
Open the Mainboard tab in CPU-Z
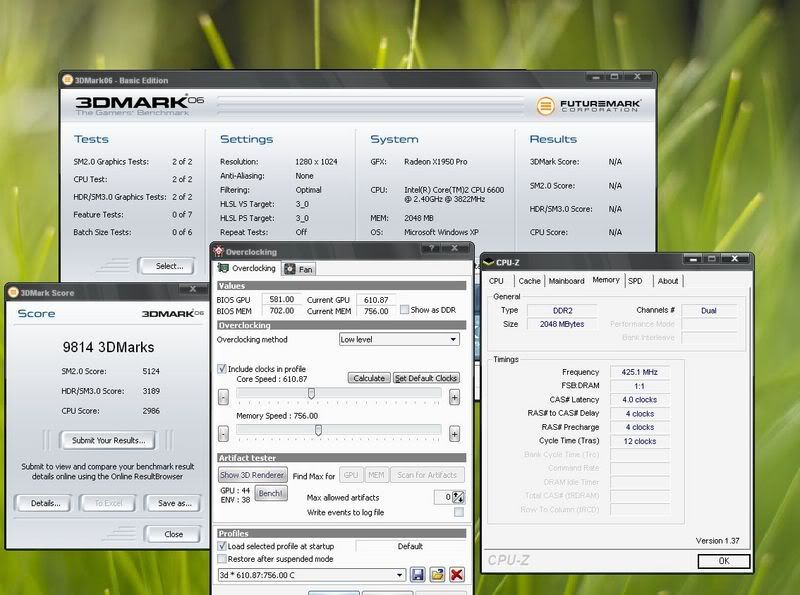pyautogui.click(x=566, y=281)
